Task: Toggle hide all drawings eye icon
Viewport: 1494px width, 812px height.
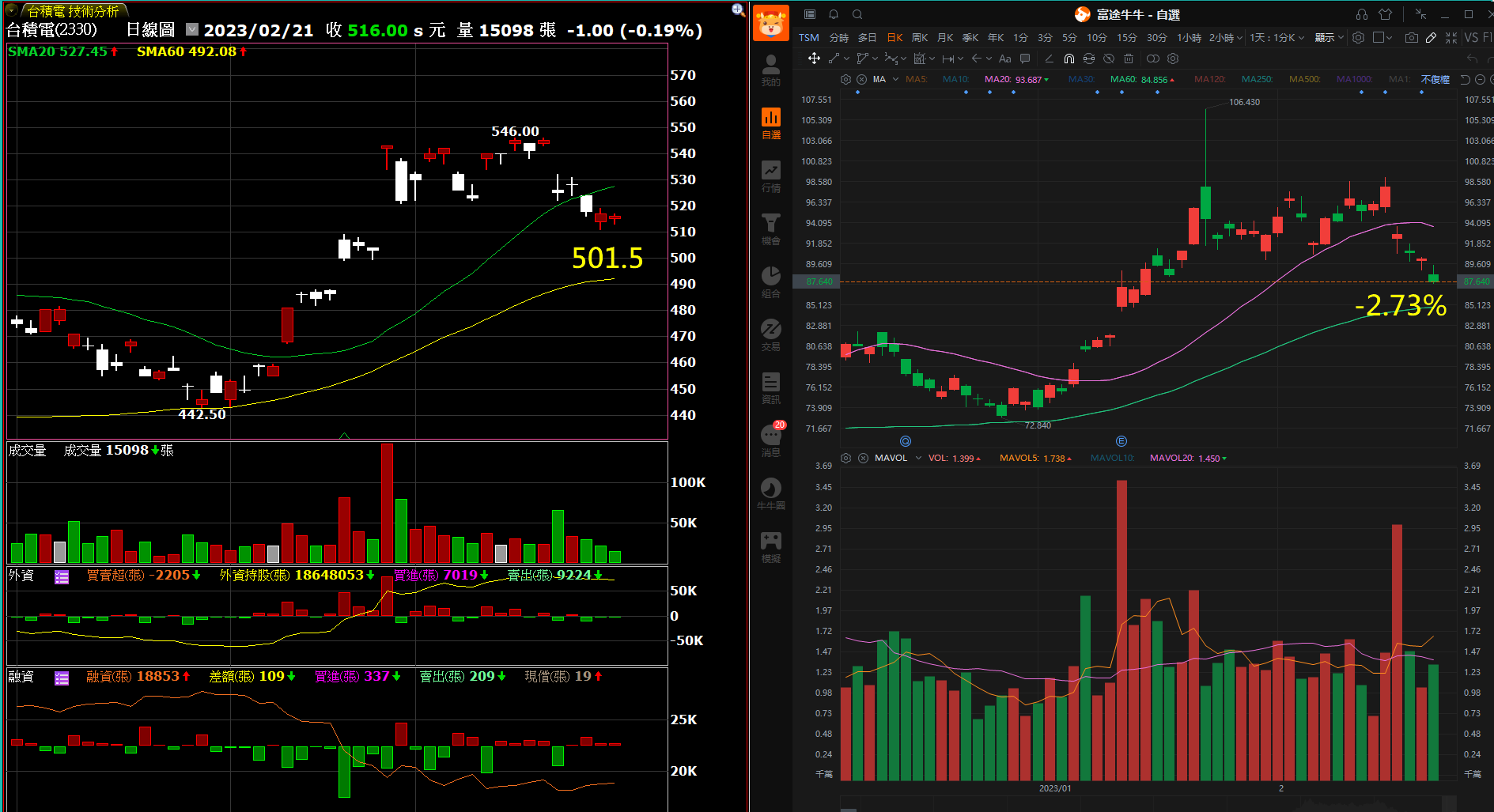Action: tap(1109, 59)
